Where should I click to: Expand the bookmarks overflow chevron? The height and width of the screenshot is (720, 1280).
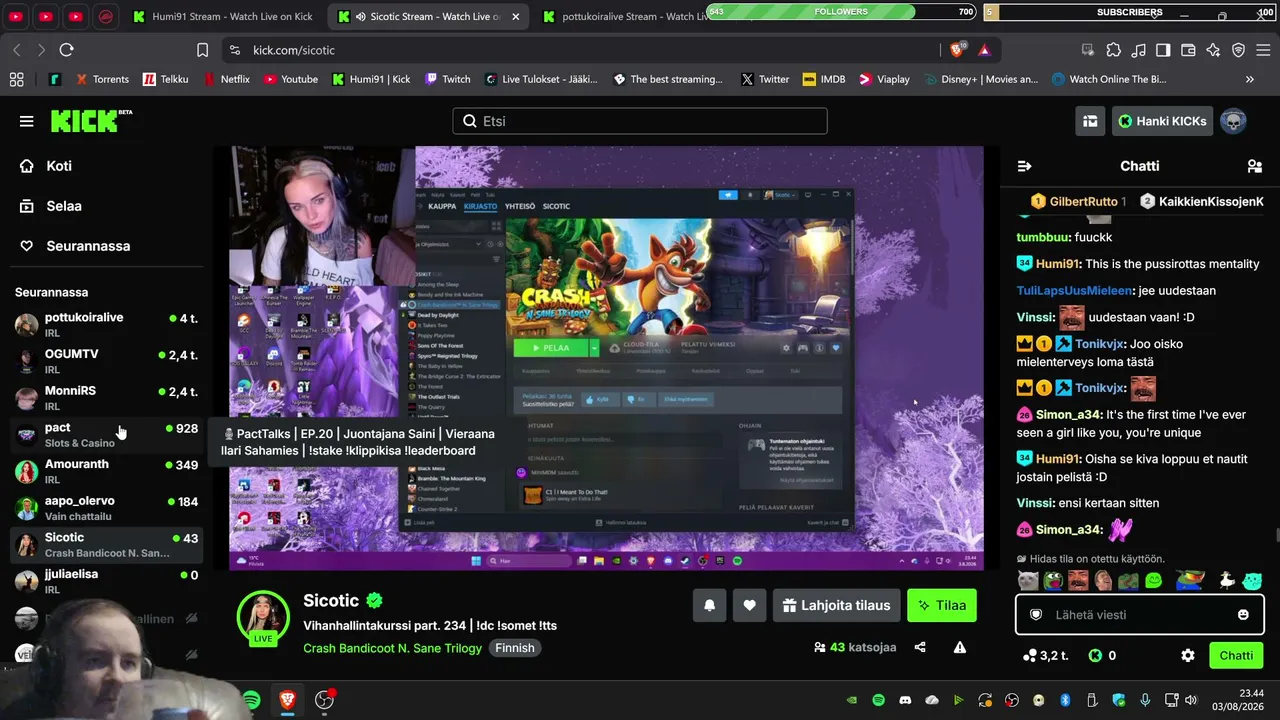pos(1249,79)
